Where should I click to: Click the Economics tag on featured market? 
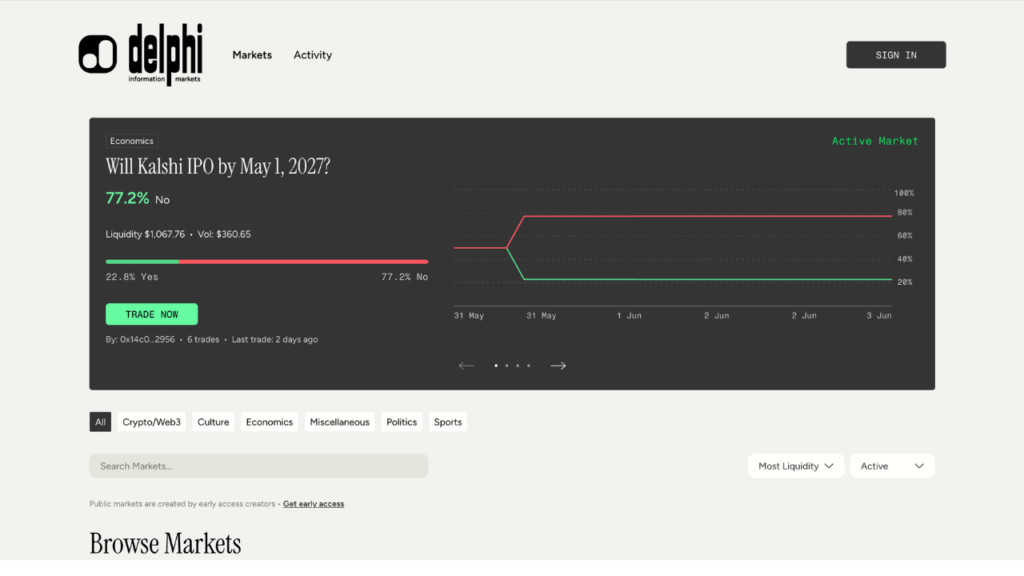tap(132, 141)
